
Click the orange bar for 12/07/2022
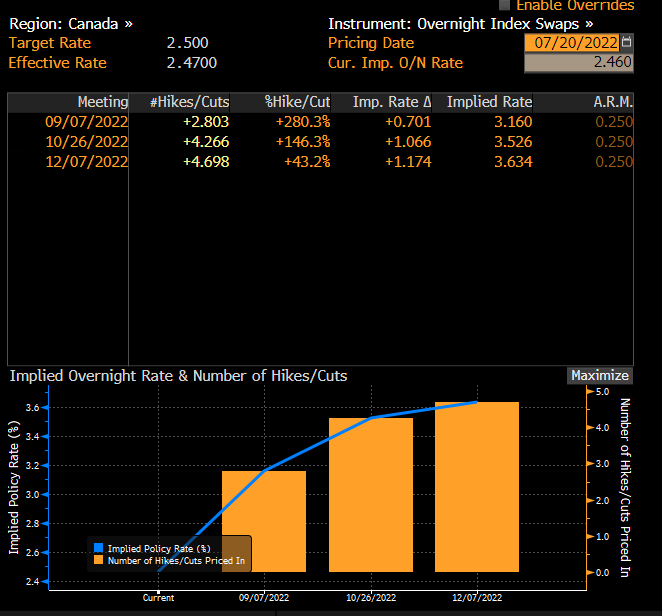pyautogui.click(x=477, y=487)
